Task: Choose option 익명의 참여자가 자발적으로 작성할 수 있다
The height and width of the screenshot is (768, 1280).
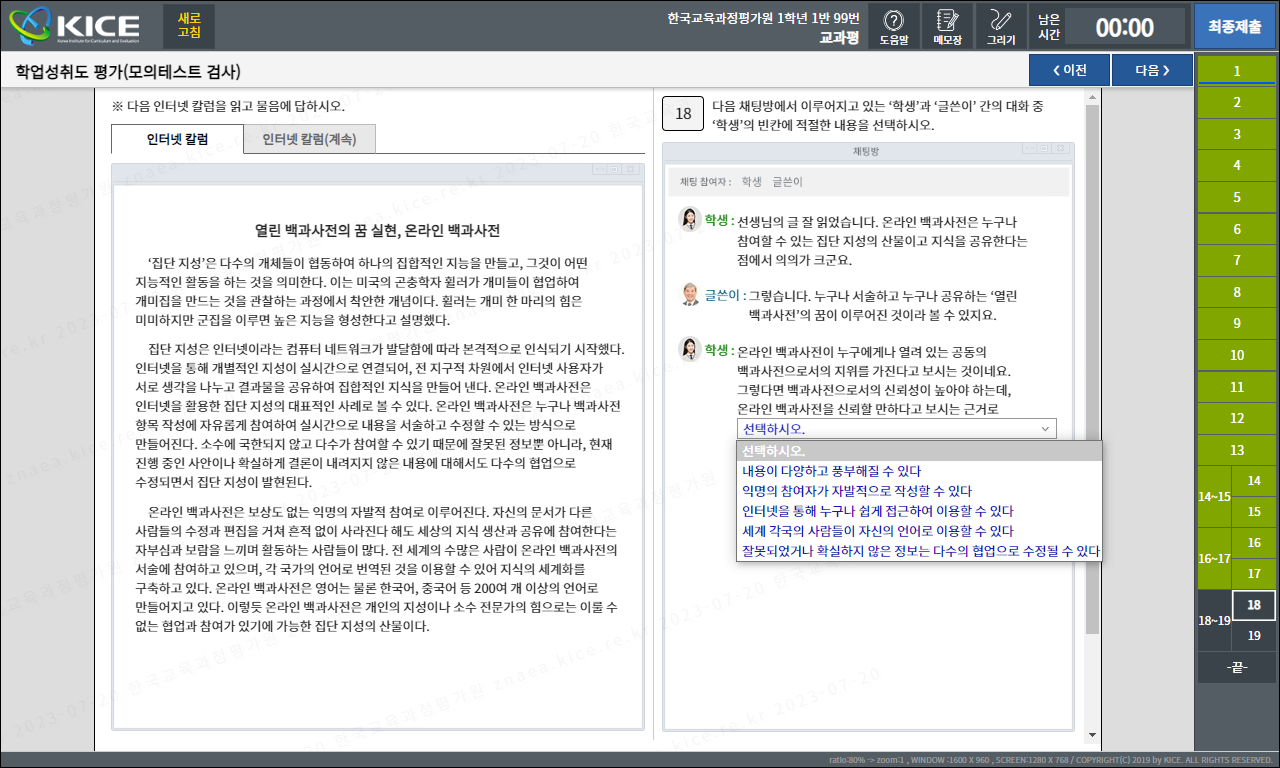Action: 856,491
